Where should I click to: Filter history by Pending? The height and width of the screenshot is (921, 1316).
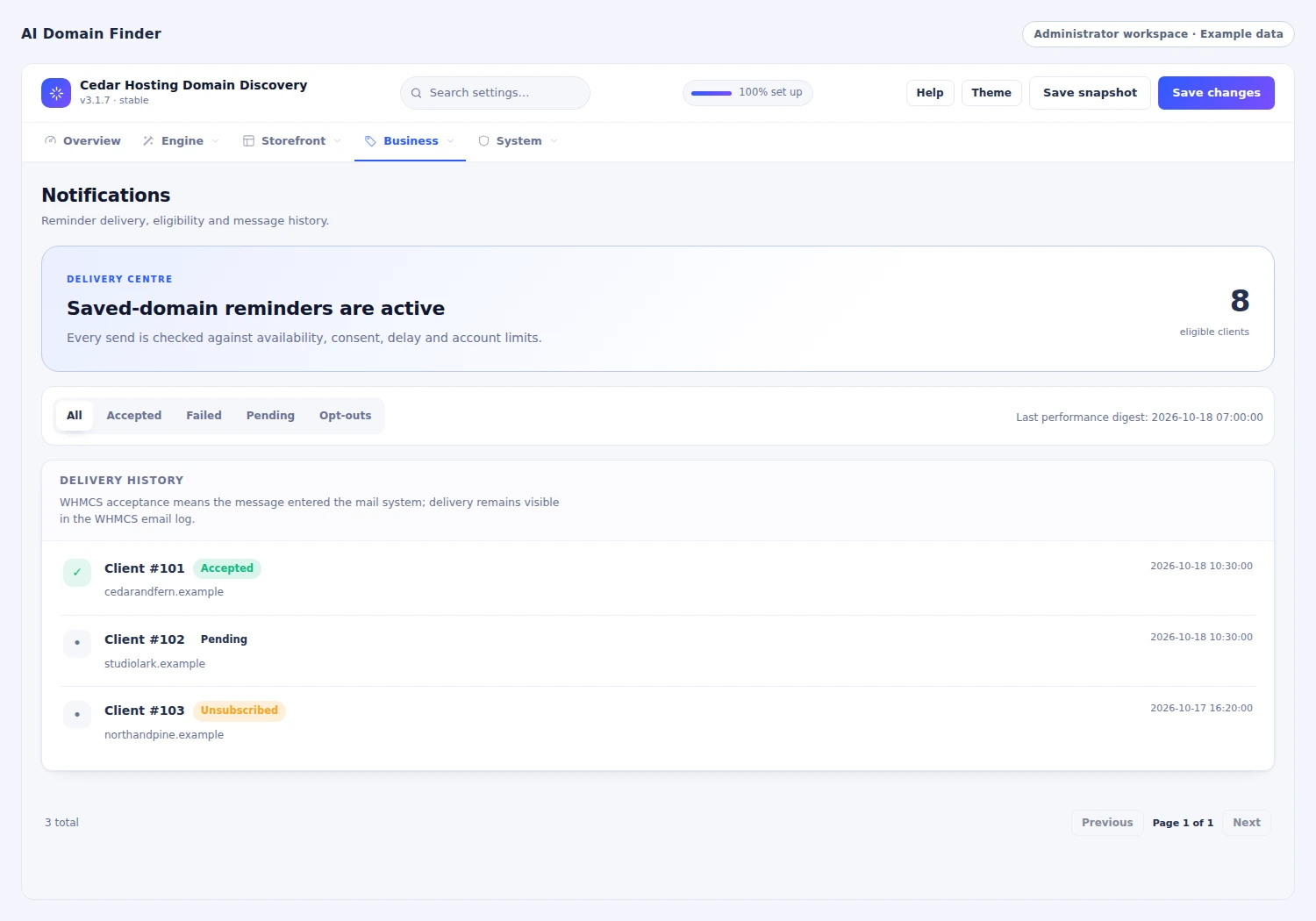[x=270, y=416]
